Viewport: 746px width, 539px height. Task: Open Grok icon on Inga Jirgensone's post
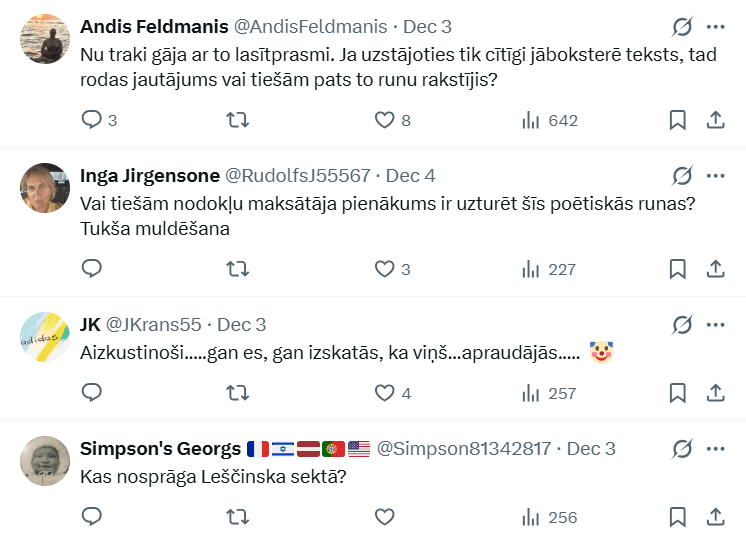(683, 176)
